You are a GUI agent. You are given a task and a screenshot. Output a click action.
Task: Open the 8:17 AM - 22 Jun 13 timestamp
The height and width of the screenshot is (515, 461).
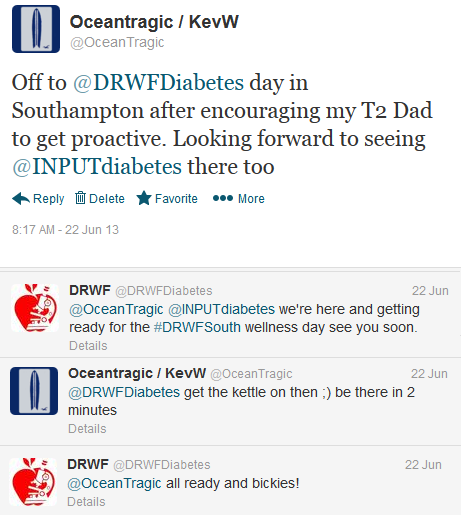(x=65, y=230)
